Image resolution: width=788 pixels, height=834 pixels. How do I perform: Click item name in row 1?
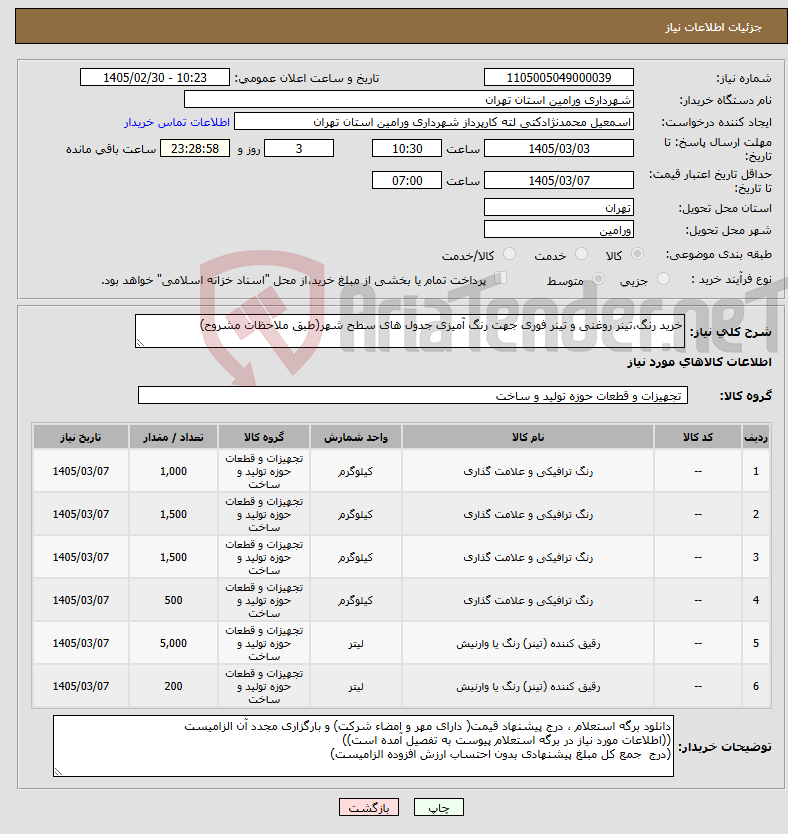(527, 471)
